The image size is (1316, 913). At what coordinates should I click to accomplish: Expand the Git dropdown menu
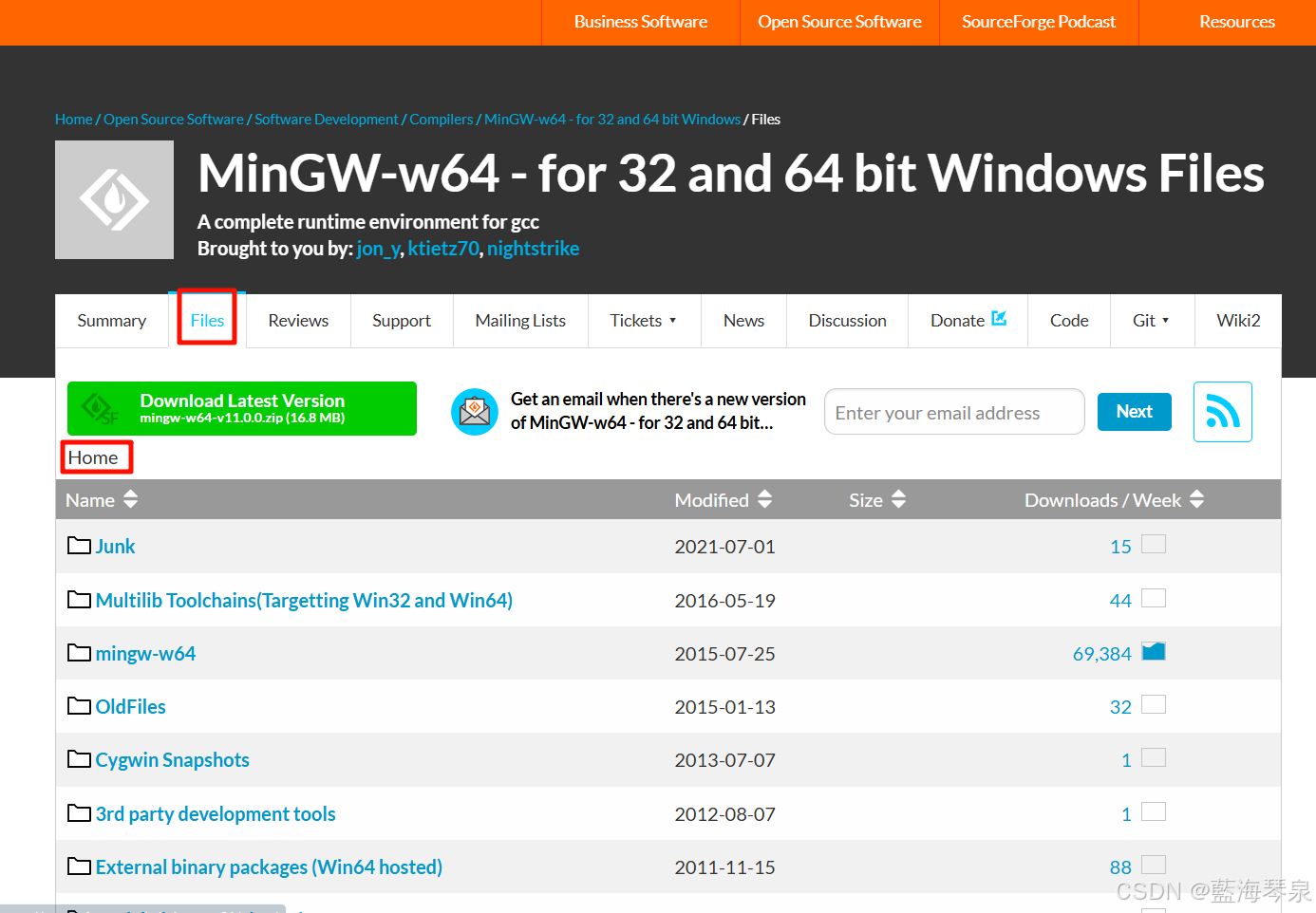1152,321
